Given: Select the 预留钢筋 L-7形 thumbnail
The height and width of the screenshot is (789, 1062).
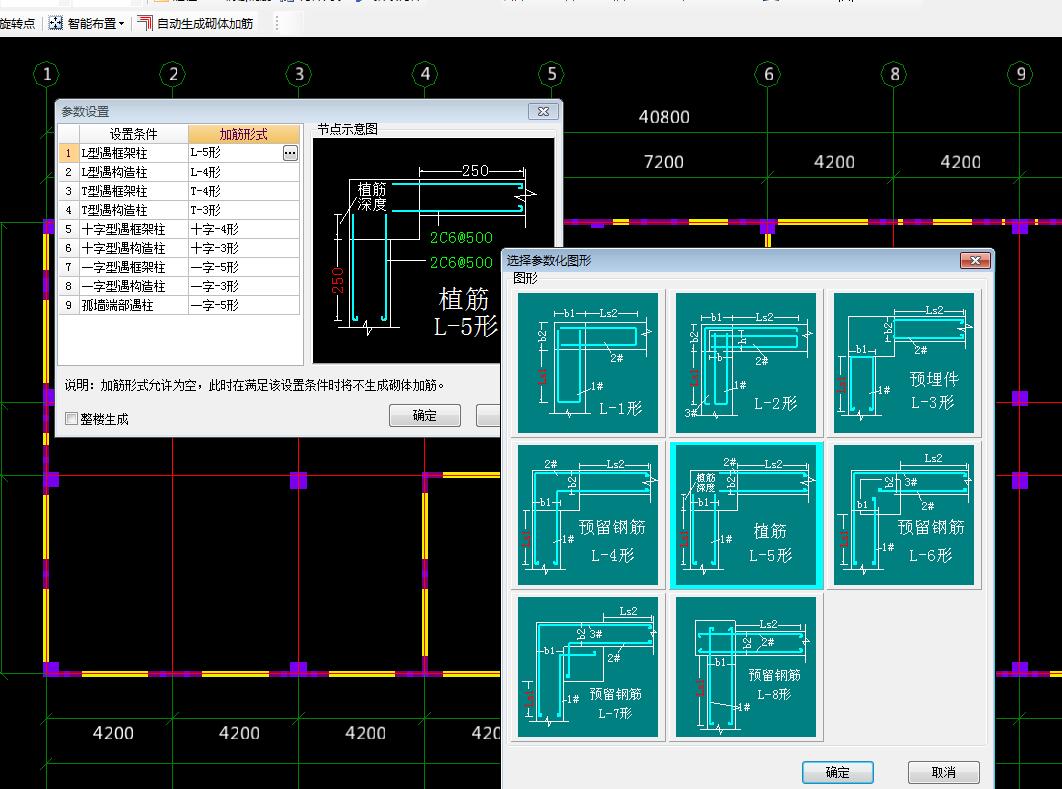Looking at the screenshot, I should 588,667.
